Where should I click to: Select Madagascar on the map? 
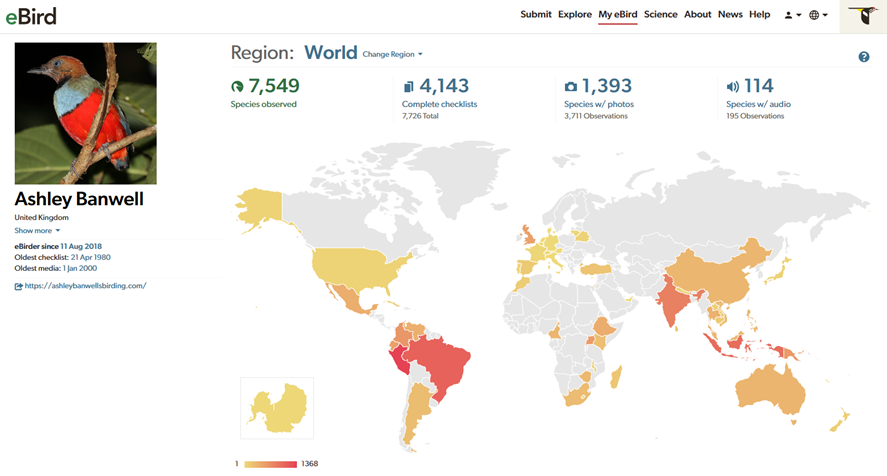[616, 377]
